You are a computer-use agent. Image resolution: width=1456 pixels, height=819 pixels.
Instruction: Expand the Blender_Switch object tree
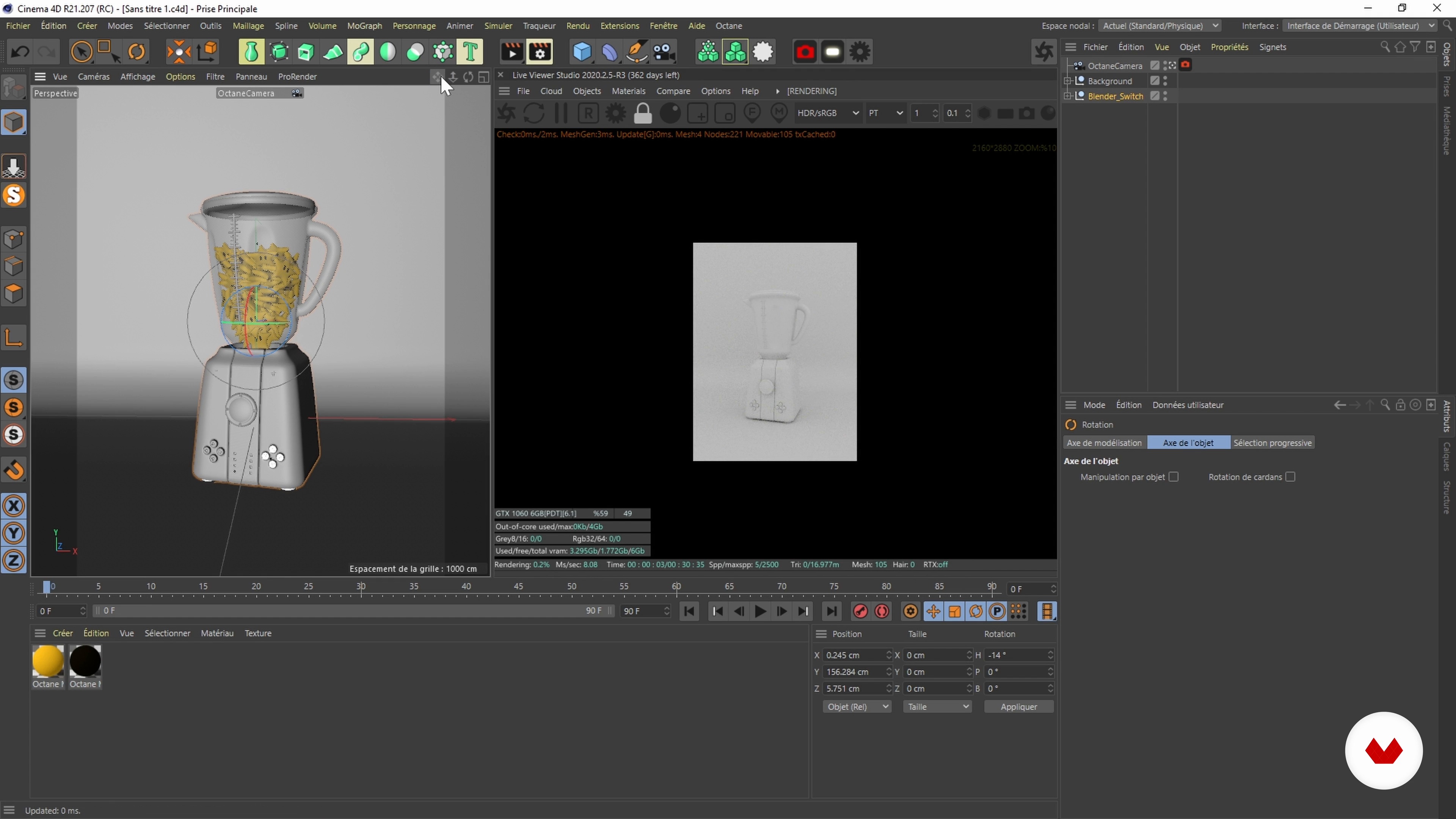[1068, 96]
